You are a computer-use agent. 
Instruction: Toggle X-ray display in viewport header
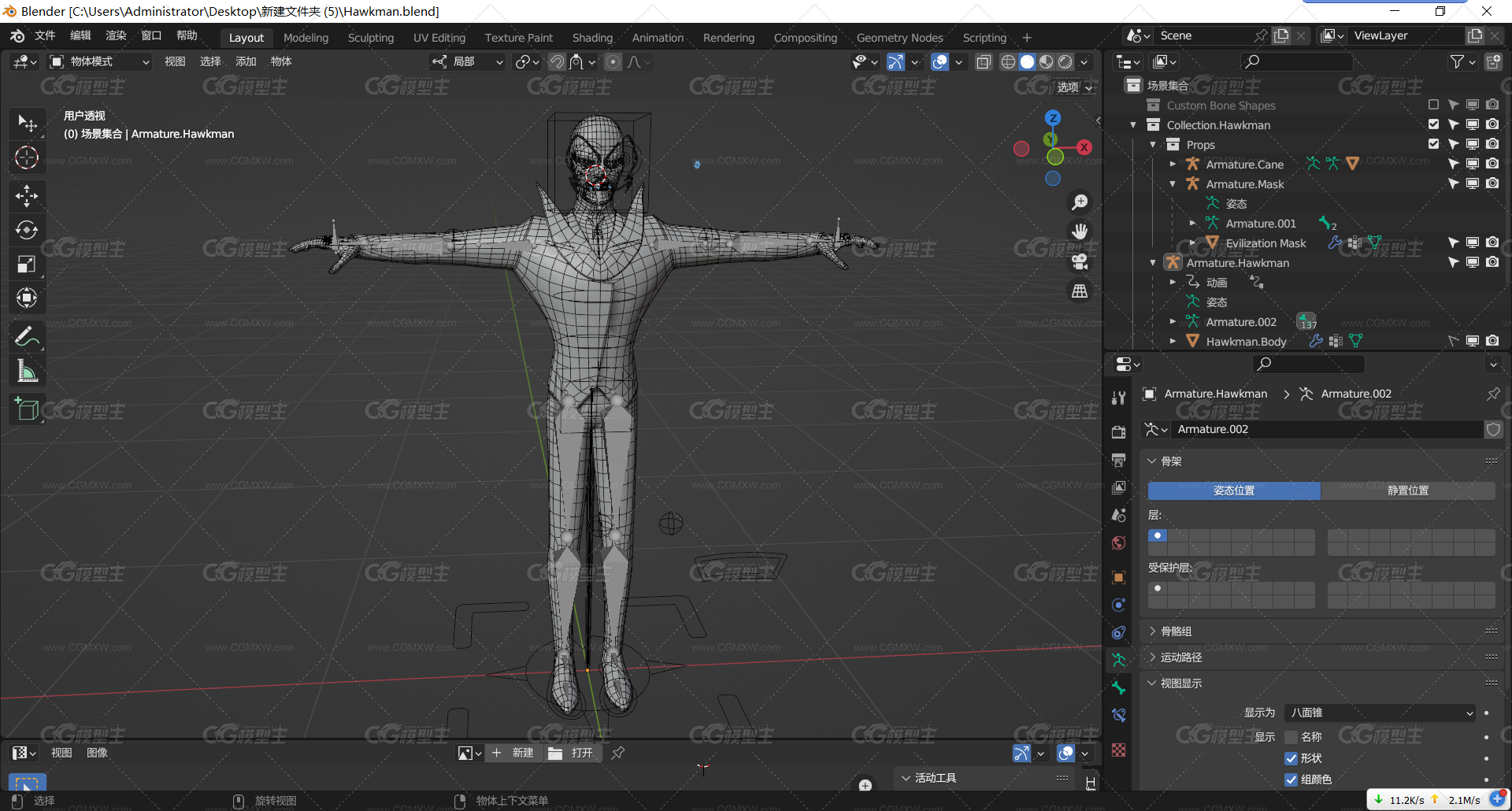984,61
